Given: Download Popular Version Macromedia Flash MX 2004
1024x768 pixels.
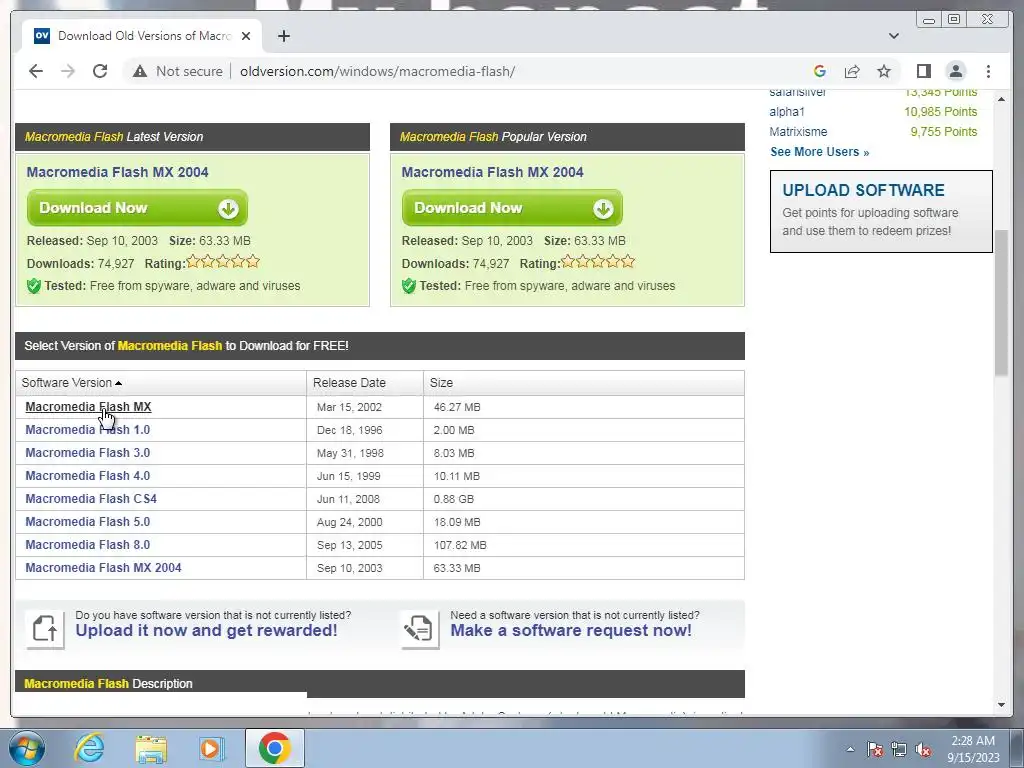Looking at the screenshot, I should click(x=512, y=208).
